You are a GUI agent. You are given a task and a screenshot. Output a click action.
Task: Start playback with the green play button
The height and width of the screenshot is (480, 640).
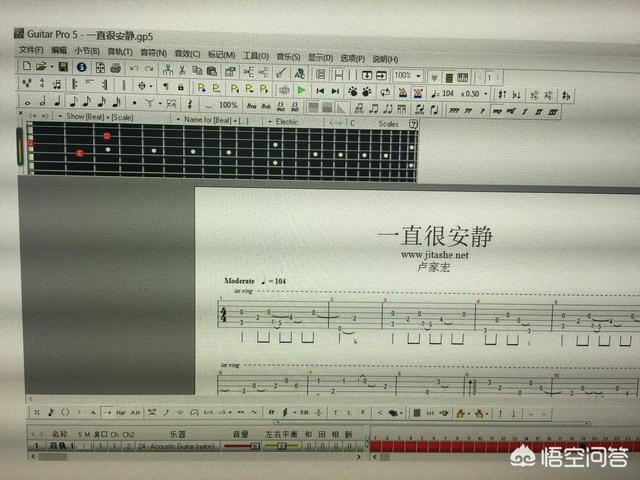click(301, 90)
